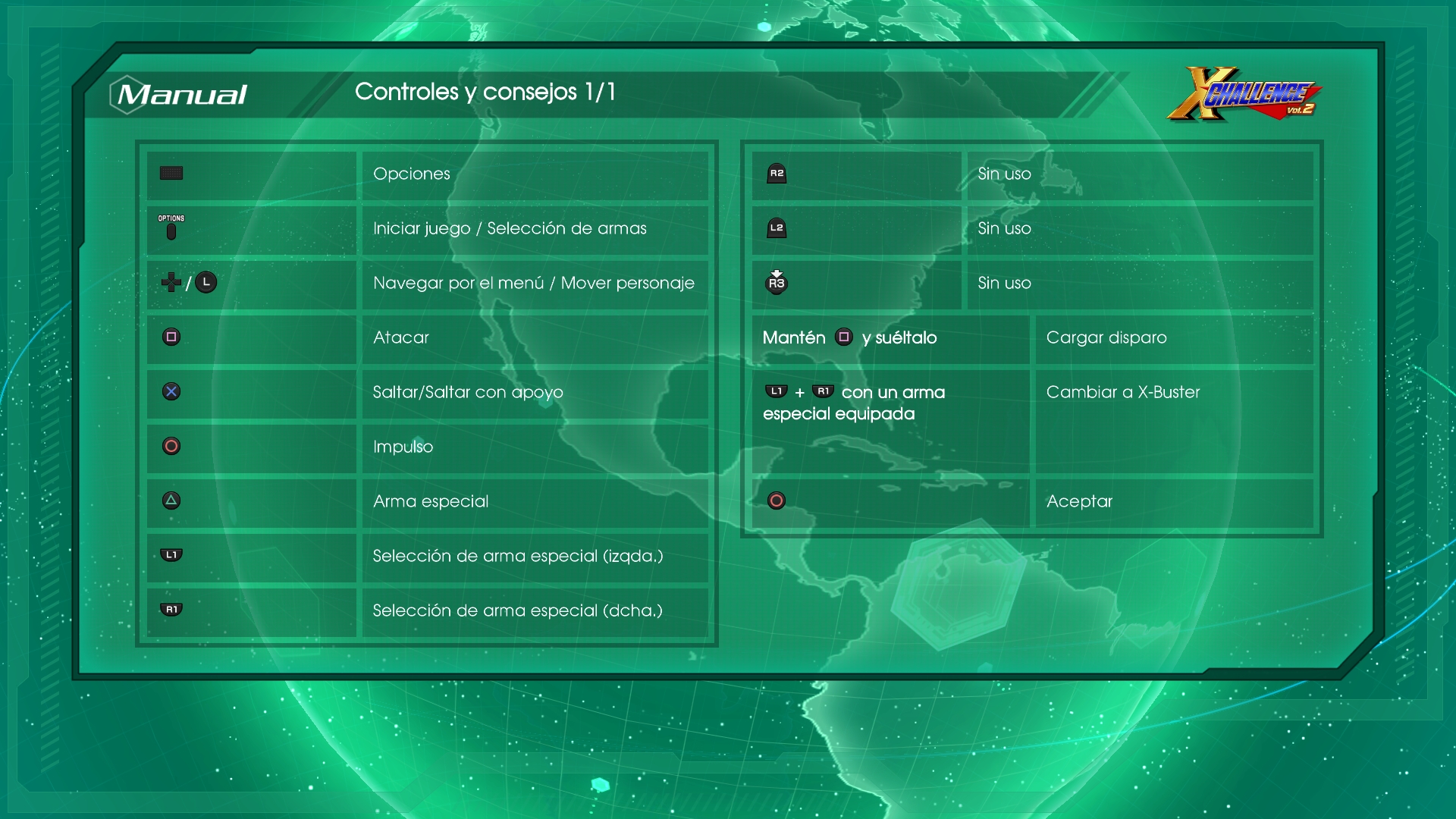
Task: Click the R3 stick press icon
Action: [x=777, y=282]
